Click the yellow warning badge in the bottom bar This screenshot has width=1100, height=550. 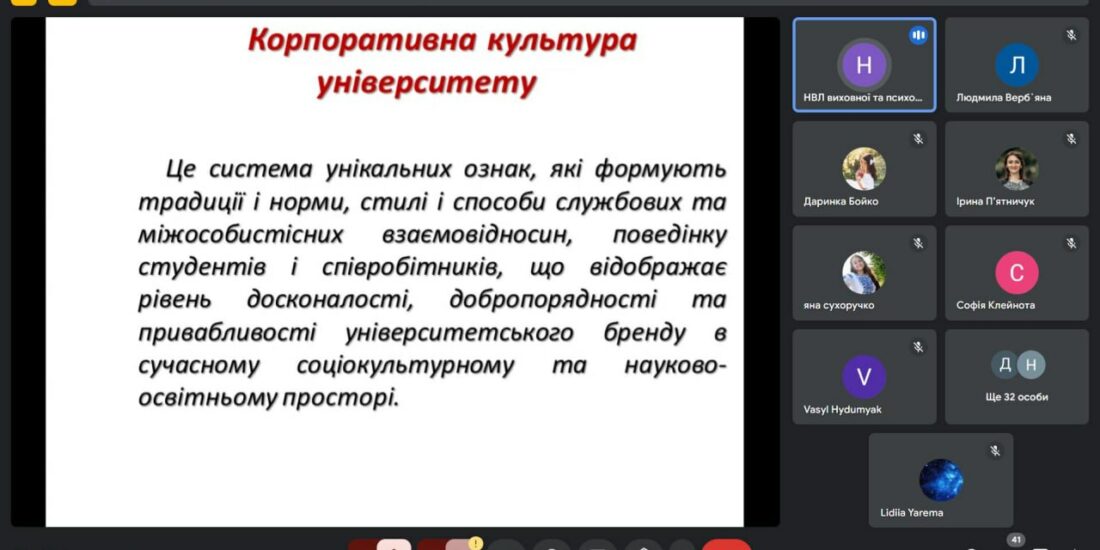click(x=476, y=543)
